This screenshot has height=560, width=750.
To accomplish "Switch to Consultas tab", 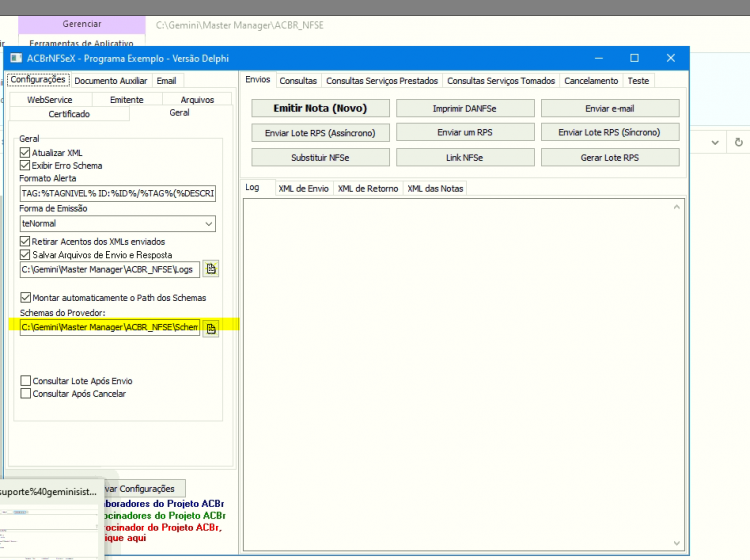I will coord(298,81).
